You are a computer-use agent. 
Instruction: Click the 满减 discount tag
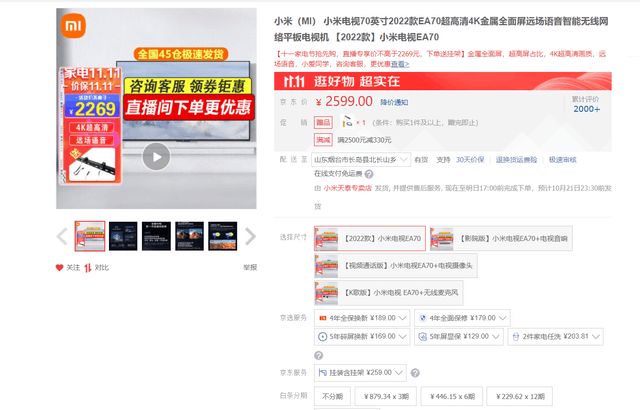323,140
